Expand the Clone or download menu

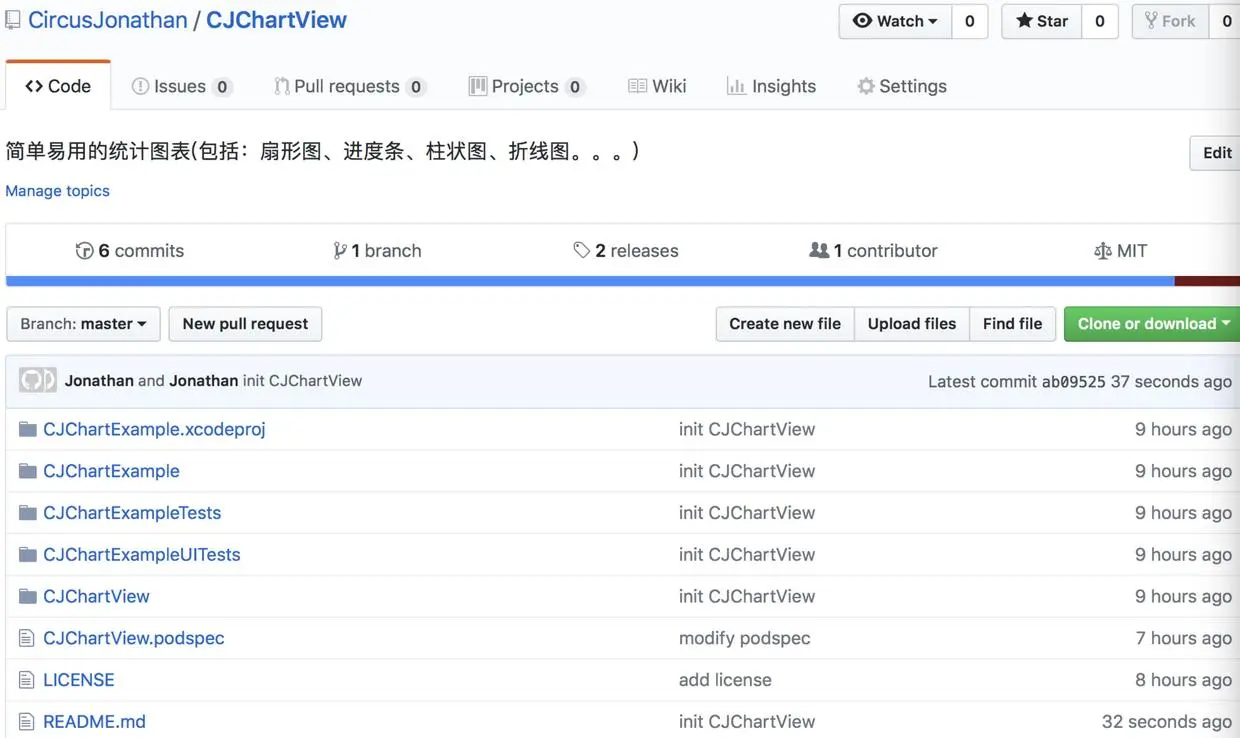(1150, 324)
